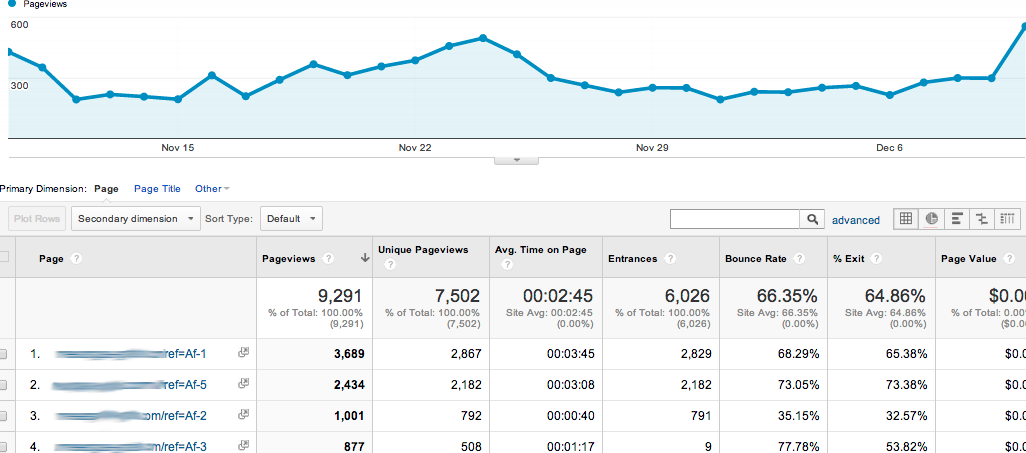Open help for % Exit column
This screenshot has height=453, width=1026.
tap(876, 259)
